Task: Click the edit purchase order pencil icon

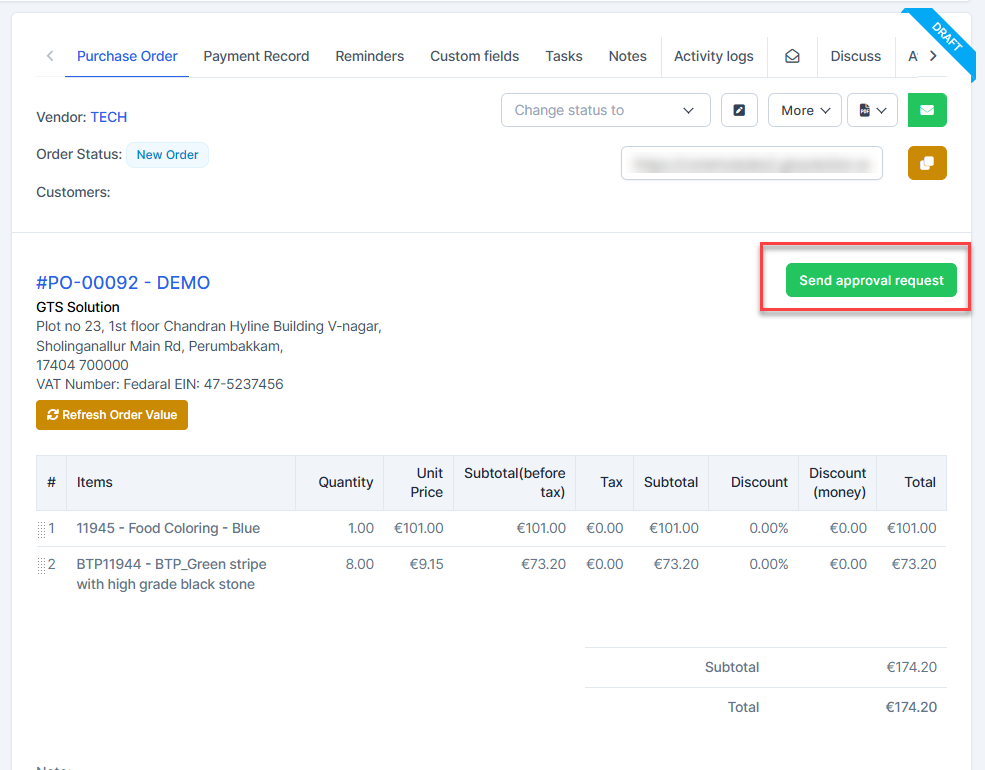Action: [x=739, y=110]
